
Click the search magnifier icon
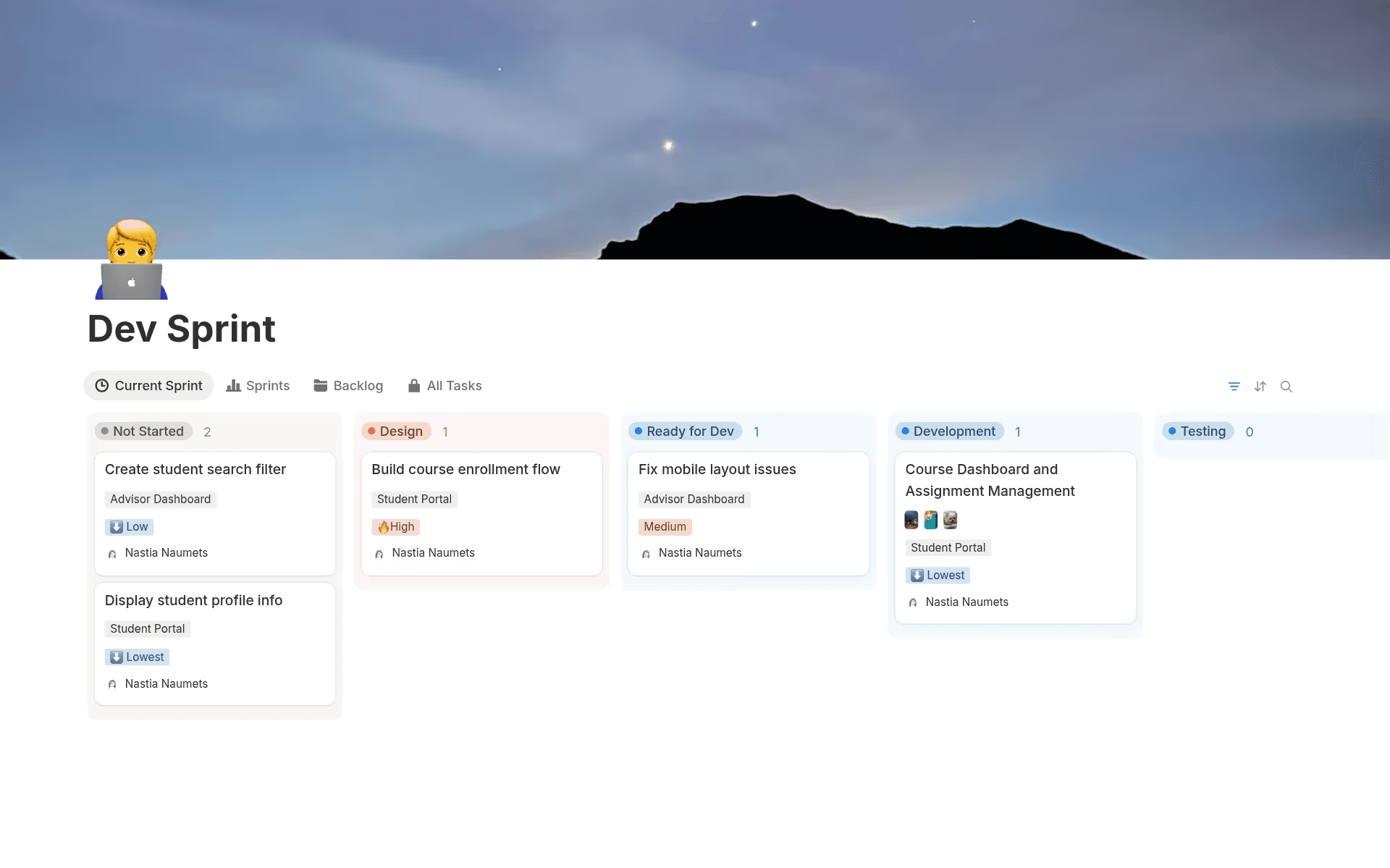pyautogui.click(x=1286, y=386)
